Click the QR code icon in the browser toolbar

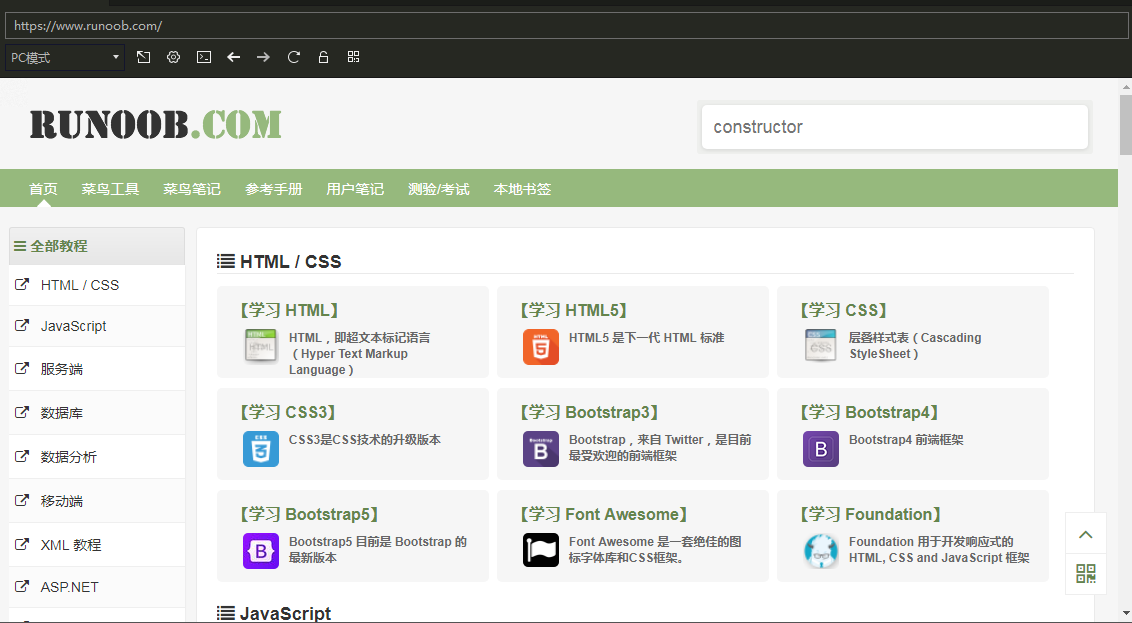tap(353, 57)
